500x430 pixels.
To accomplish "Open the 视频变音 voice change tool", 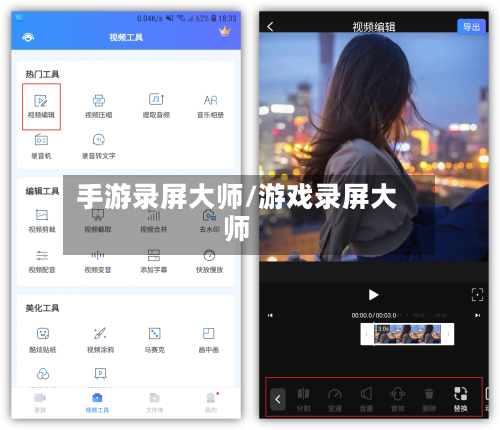I will [98, 262].
